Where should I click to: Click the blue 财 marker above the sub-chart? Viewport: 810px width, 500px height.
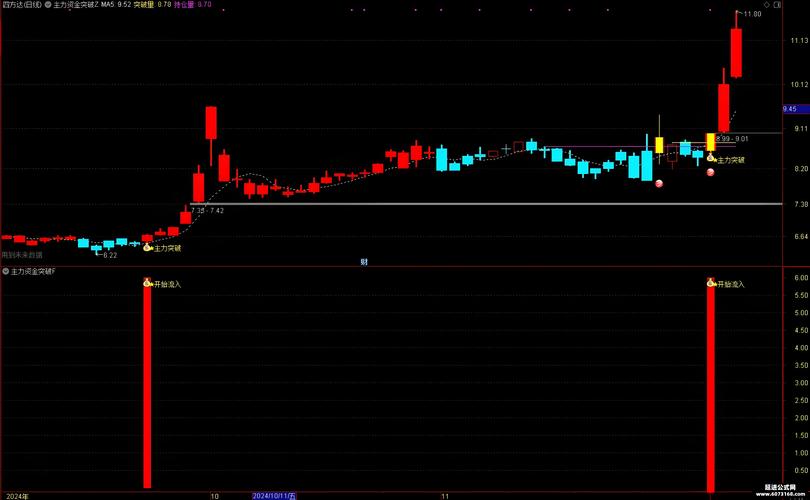(x=363, y=262)
